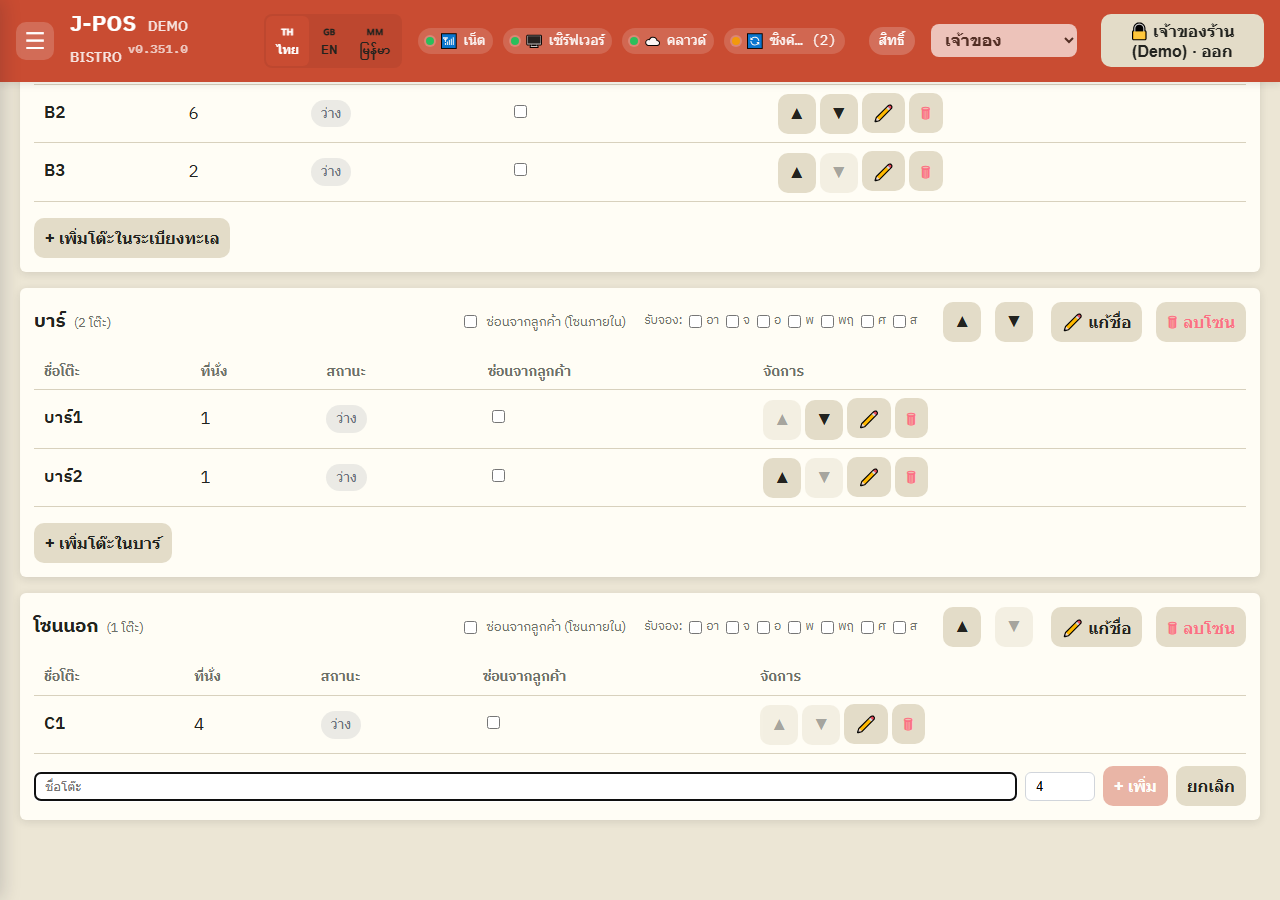Move table บาร์1 down

tap(824, 419)
